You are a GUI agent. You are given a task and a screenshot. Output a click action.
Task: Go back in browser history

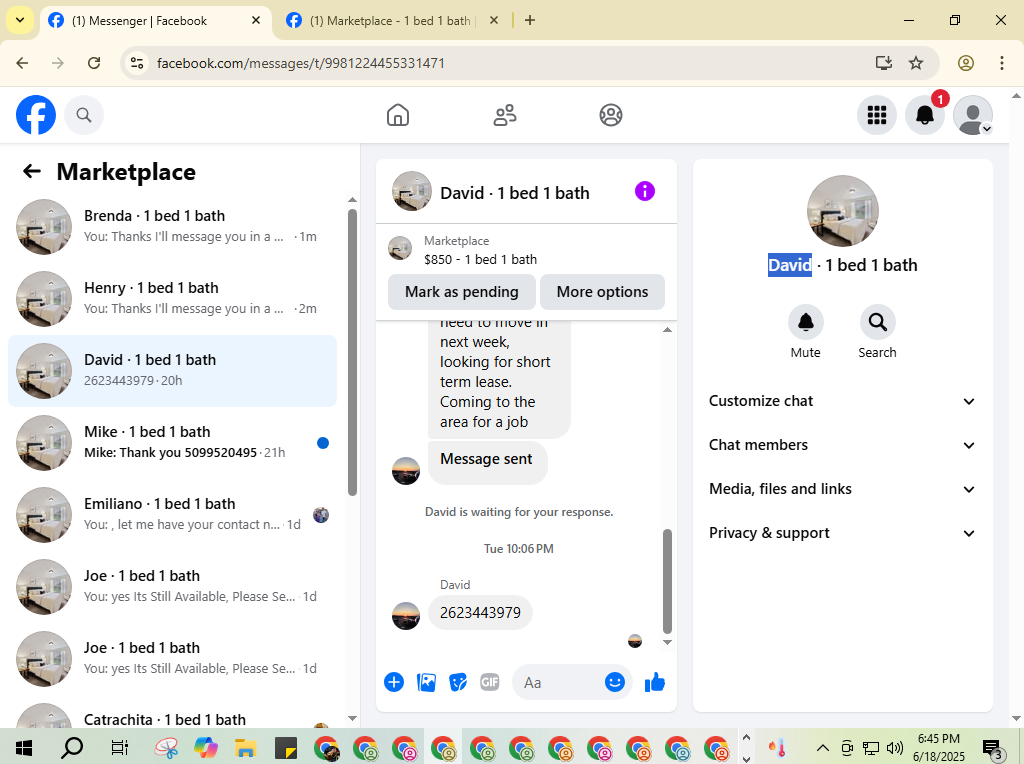click(22, 63)
